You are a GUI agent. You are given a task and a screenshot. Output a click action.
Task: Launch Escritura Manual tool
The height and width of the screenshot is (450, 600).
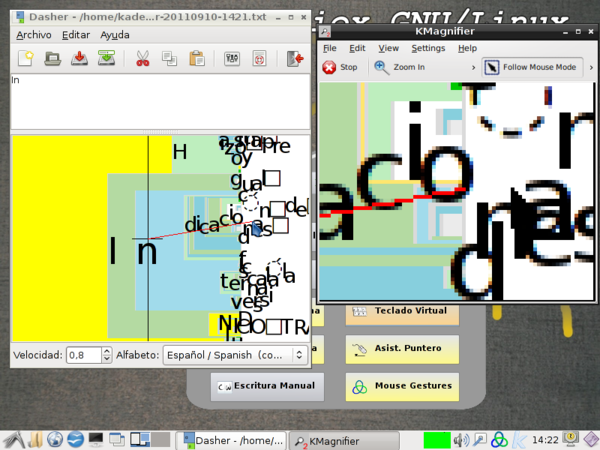[x=267, y=386]
